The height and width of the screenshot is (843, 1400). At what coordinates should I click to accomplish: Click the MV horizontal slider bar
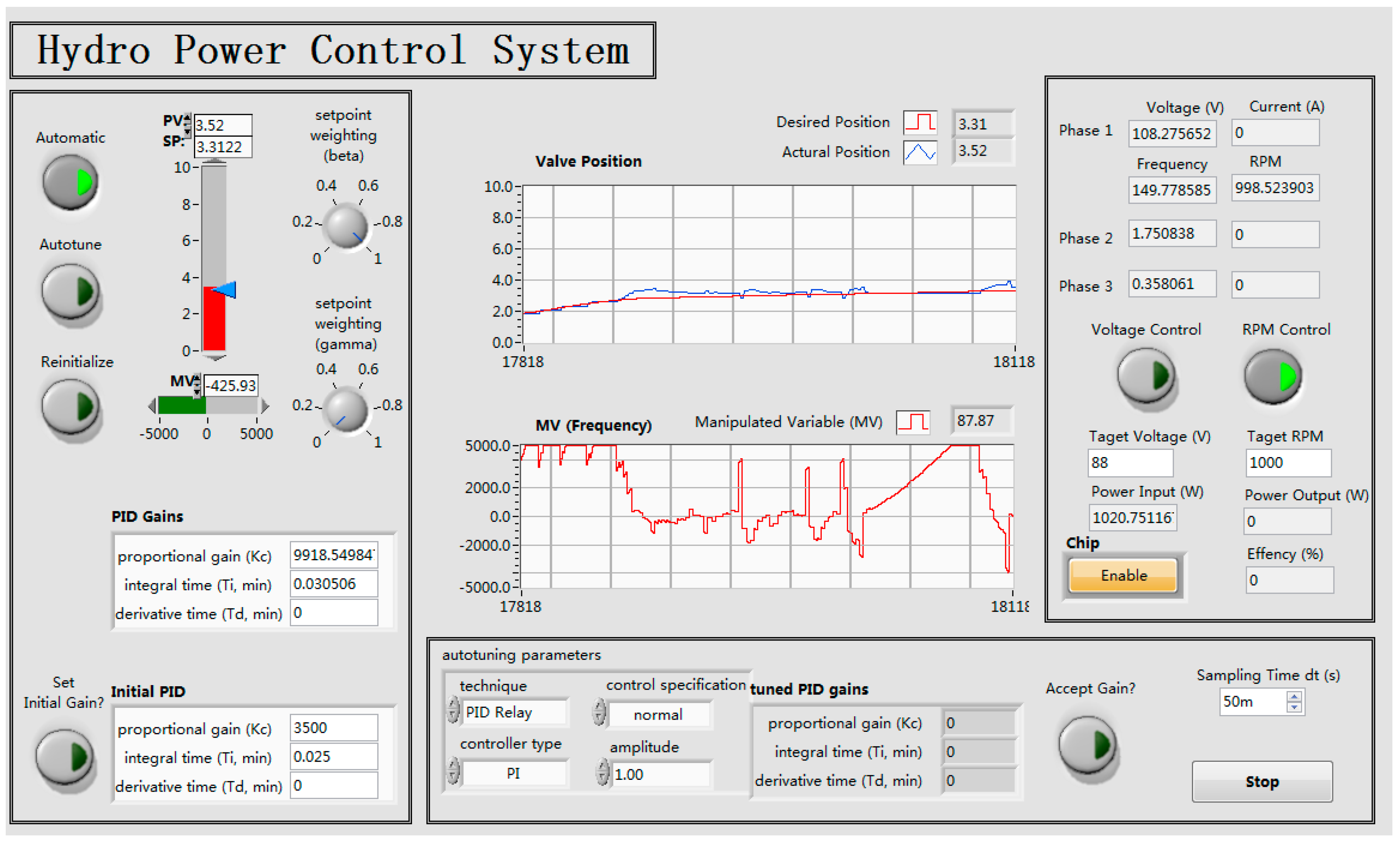207,406
